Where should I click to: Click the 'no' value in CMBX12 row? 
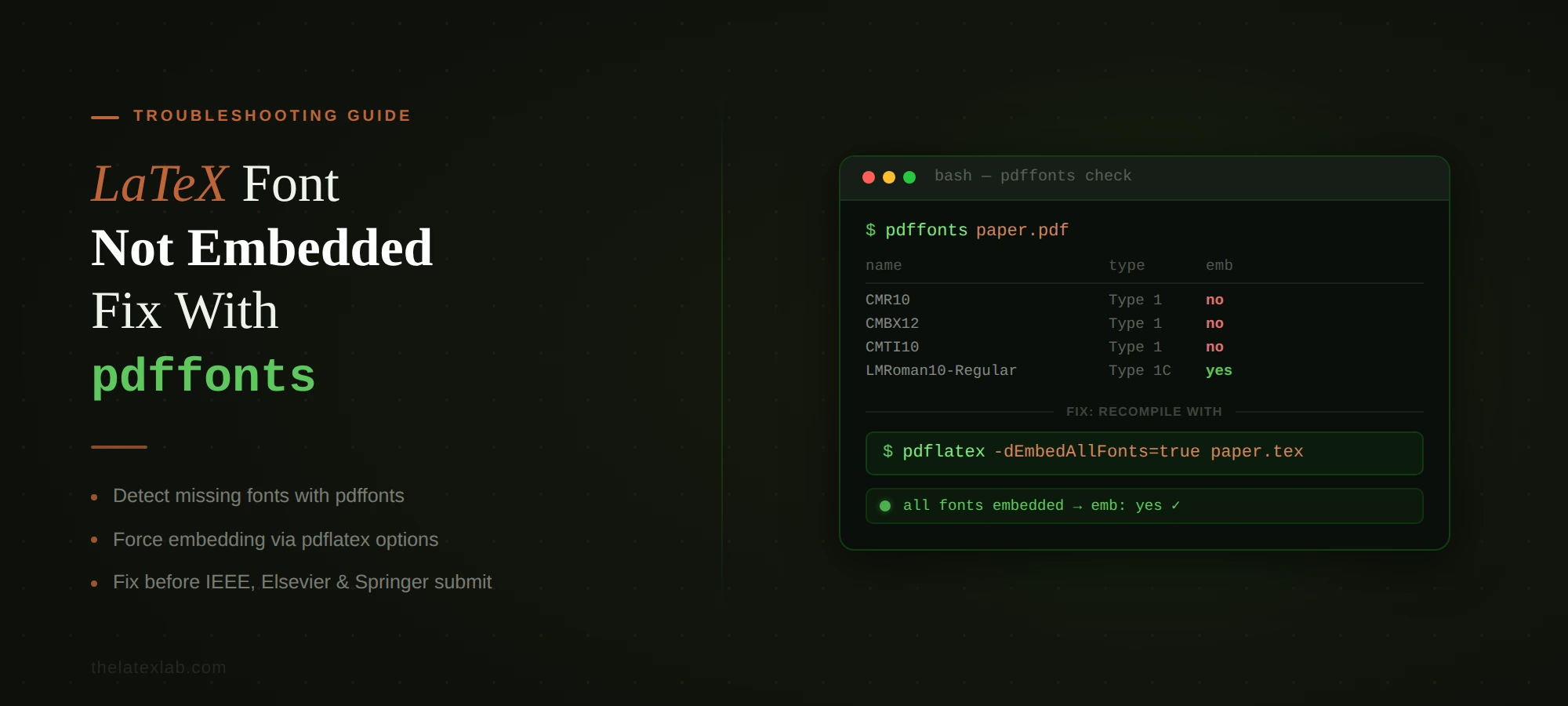(1214, 323)
